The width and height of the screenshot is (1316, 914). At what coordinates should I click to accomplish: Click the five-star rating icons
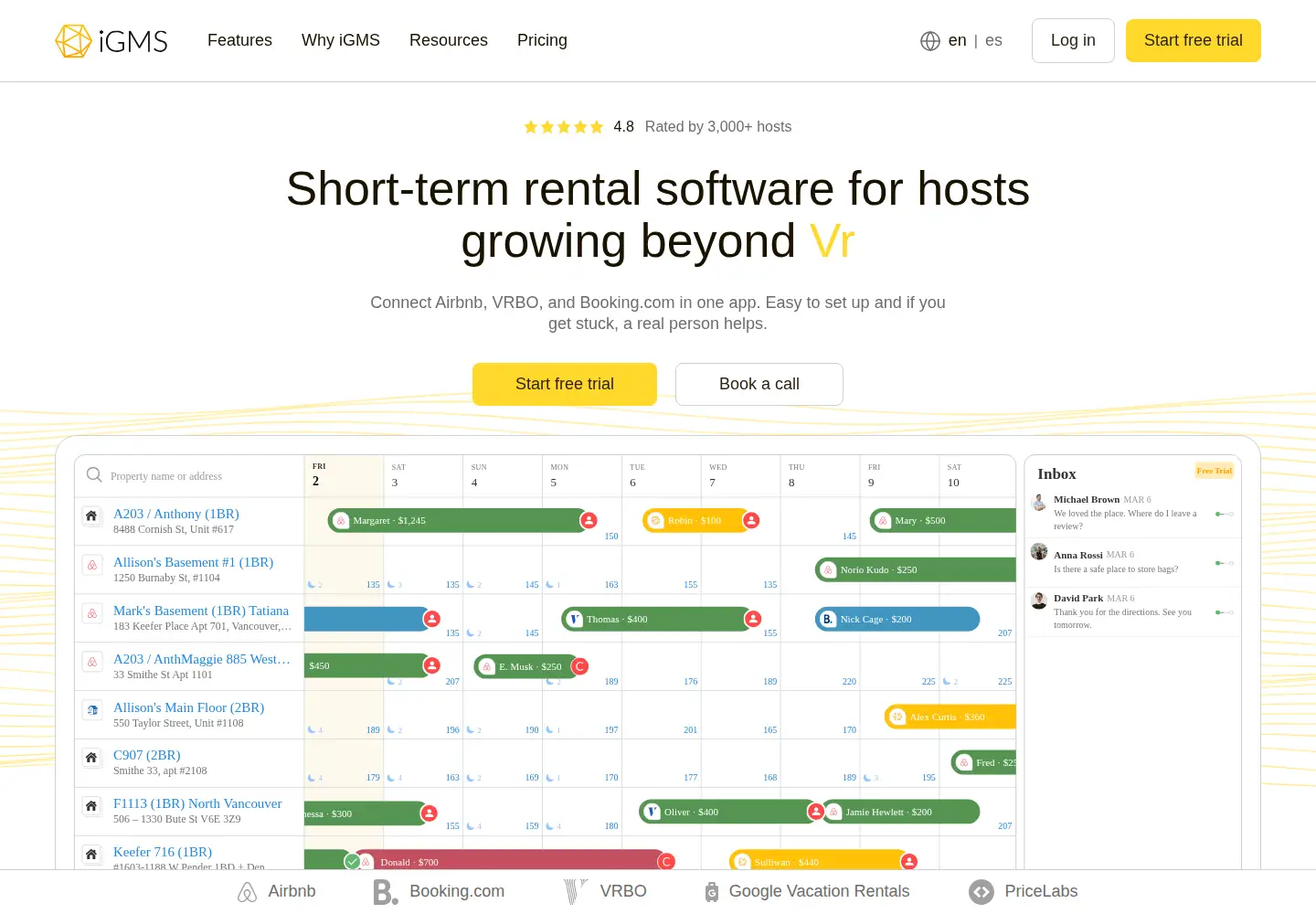point(564,127)
